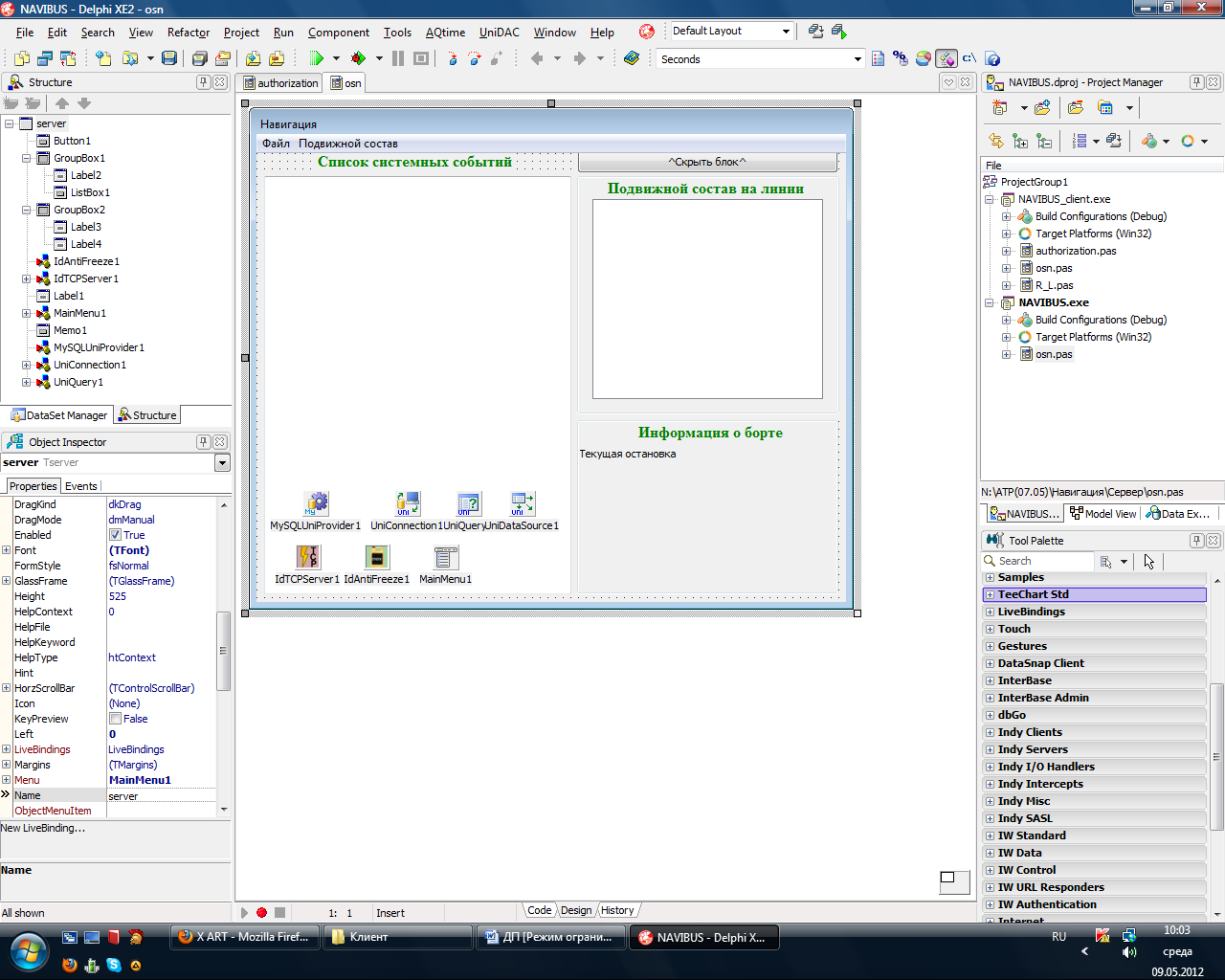Expand the IdTCPServer1 node in Structure tree
Image resolution: width=1225 pixels, height=980 pixels.
[27, 278]
